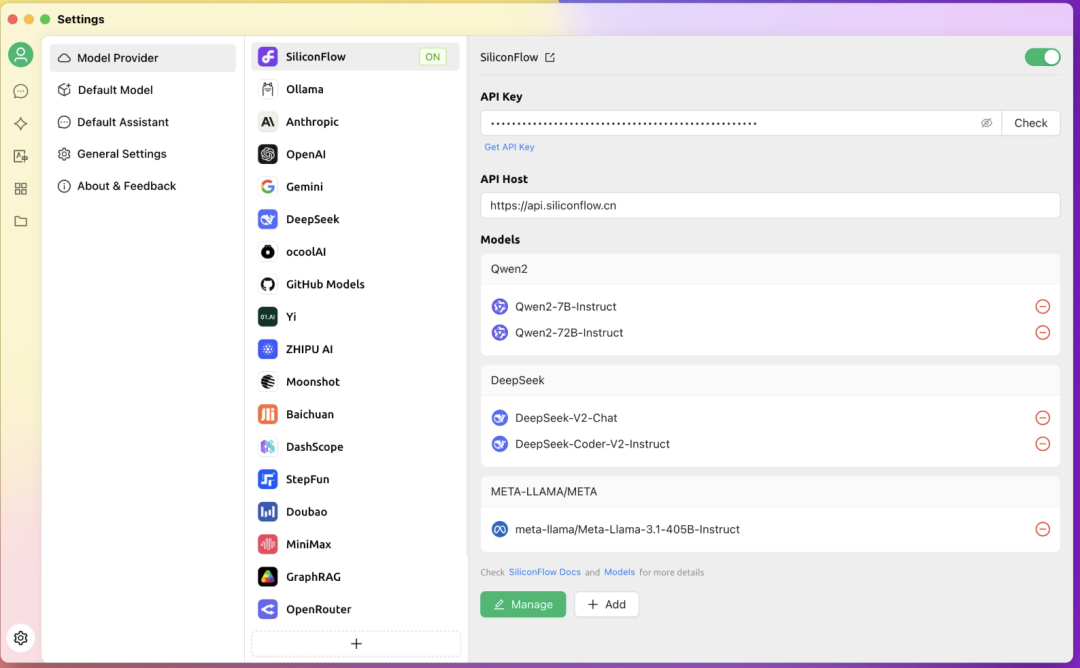Open the sparkle agents sidebar icon
1080x668 pixels.
pos(21,123)
